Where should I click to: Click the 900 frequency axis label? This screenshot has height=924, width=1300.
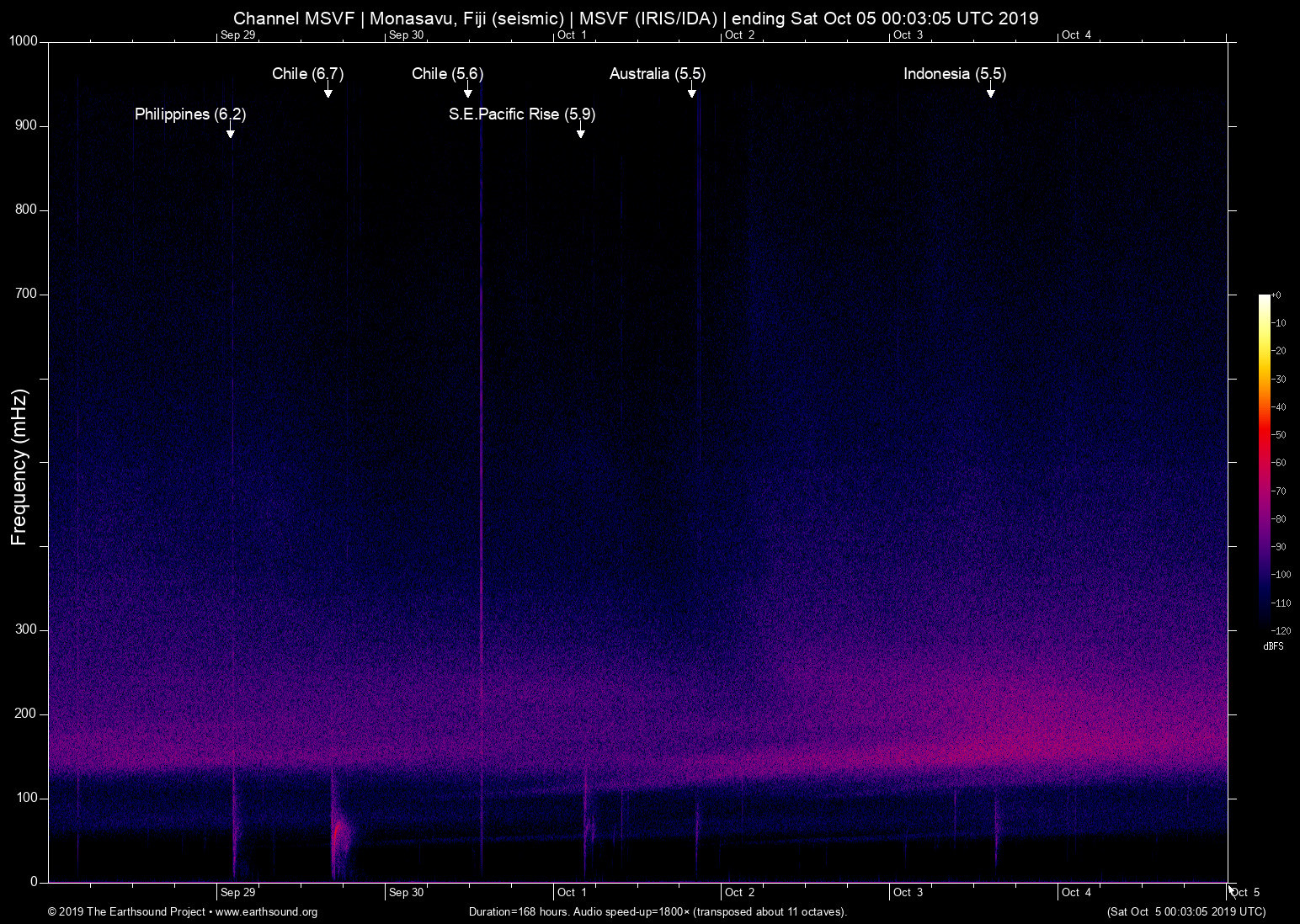click(27, 125)
